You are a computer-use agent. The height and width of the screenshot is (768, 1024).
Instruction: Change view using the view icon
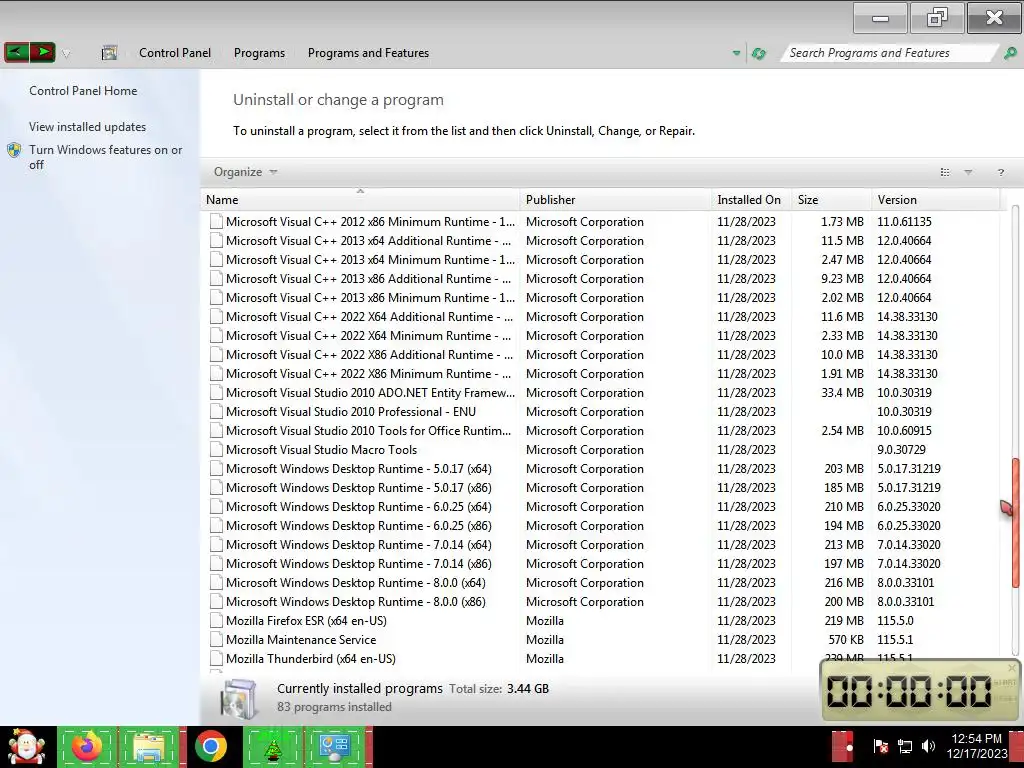pyautogui.click(x=944, y=172)
